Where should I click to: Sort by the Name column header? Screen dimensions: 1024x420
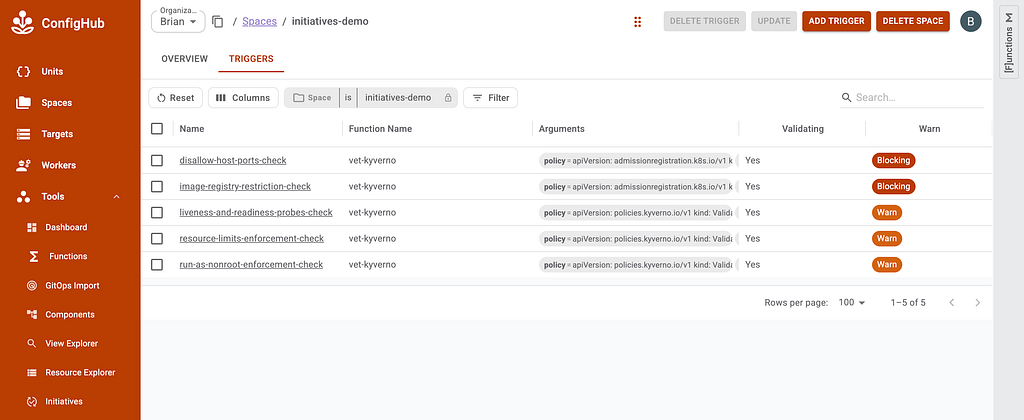[x=192, y=129]
